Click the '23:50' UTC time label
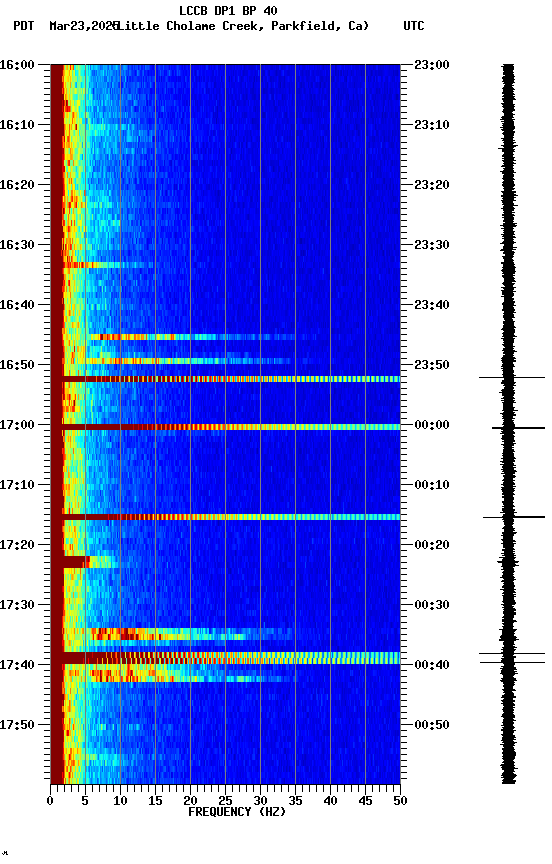Image resolution: width=552 pixels, height=864 pixels. tap(432, 365)
